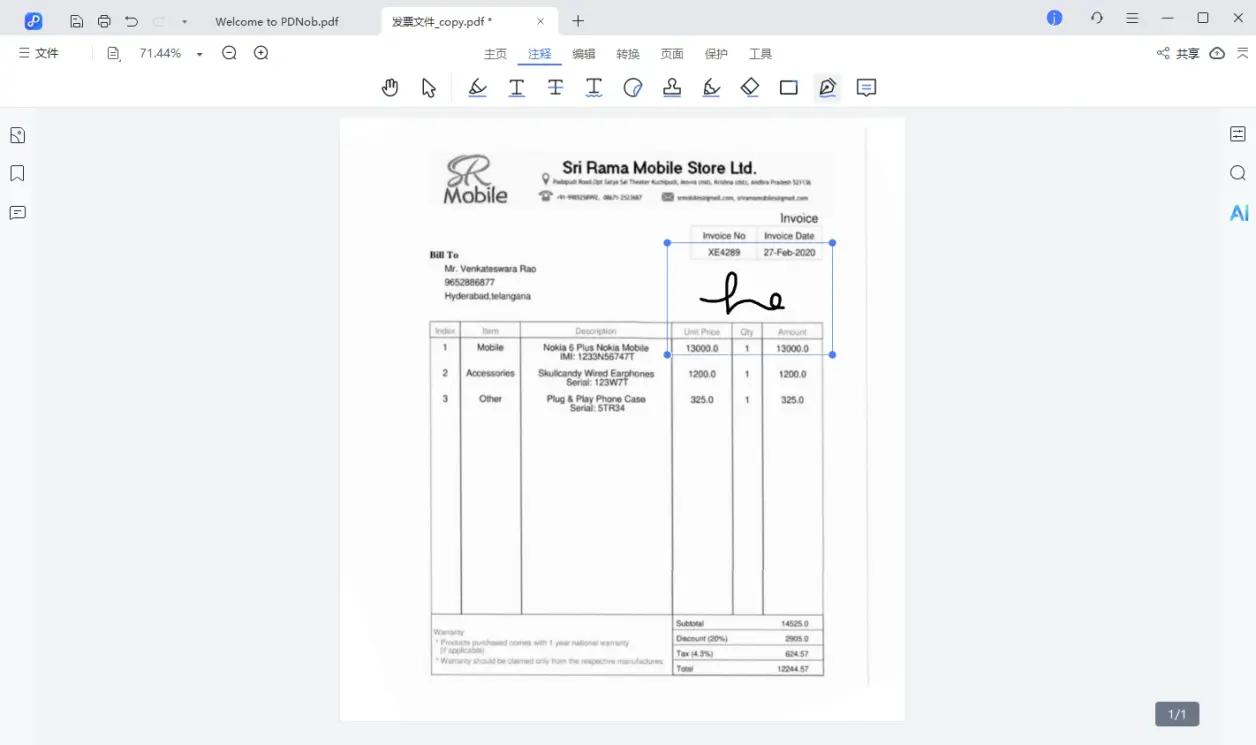Open the bookmarks sidebar panel

pyautogui.click(x=17, y=174)
